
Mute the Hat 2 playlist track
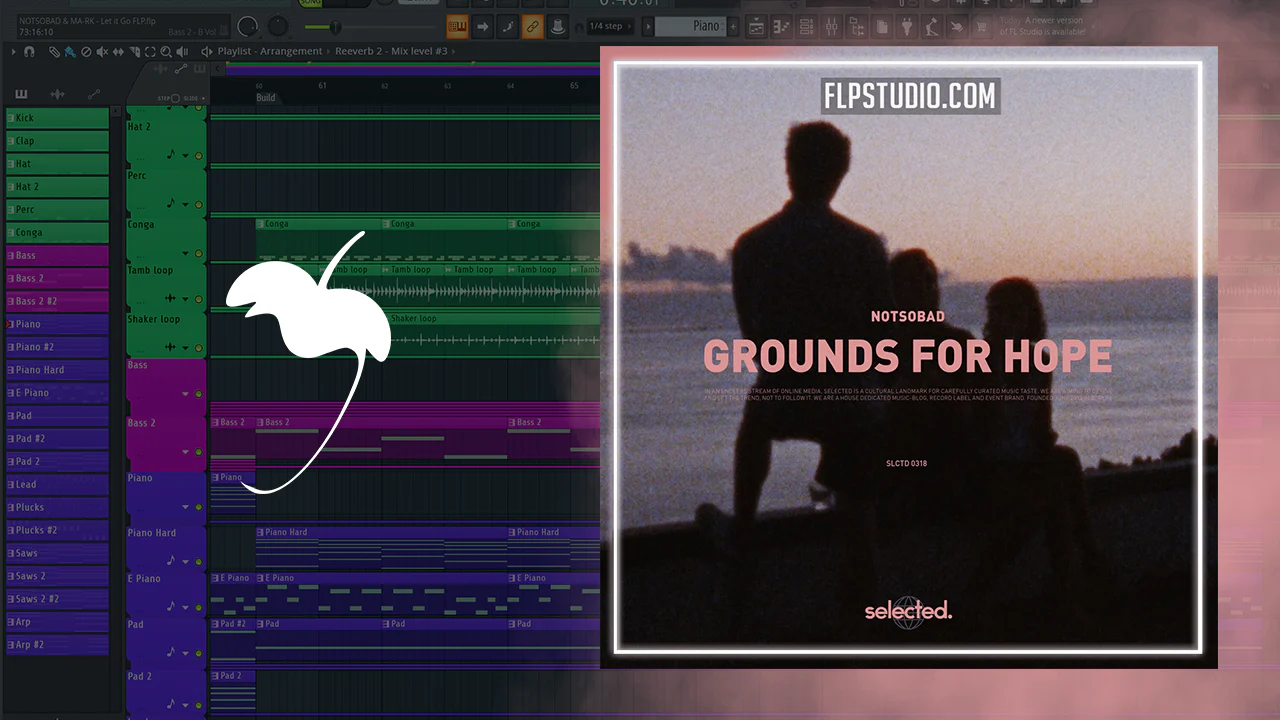click(199, 156)
